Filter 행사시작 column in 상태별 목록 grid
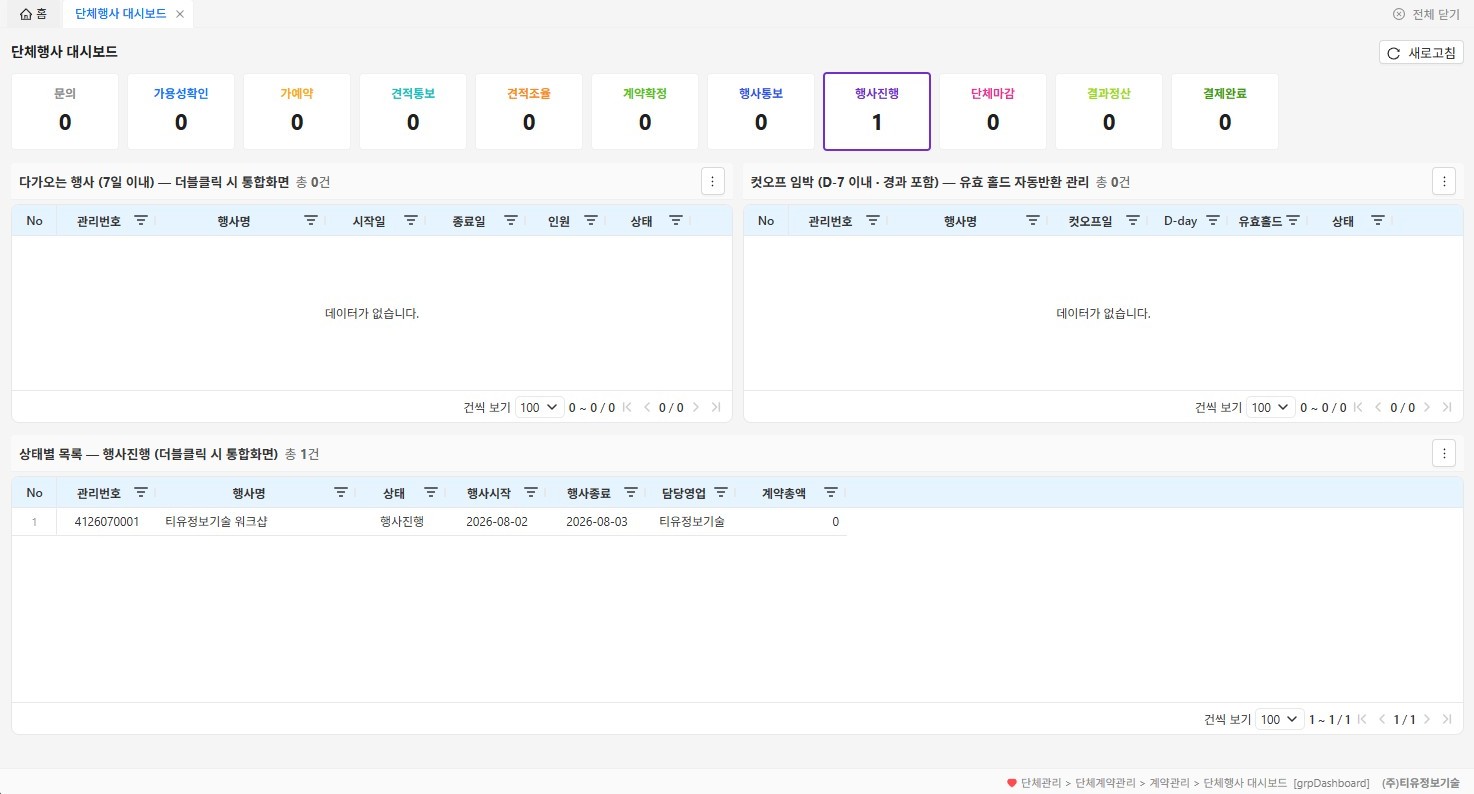 pyautogui.click(x=531, y=493)
